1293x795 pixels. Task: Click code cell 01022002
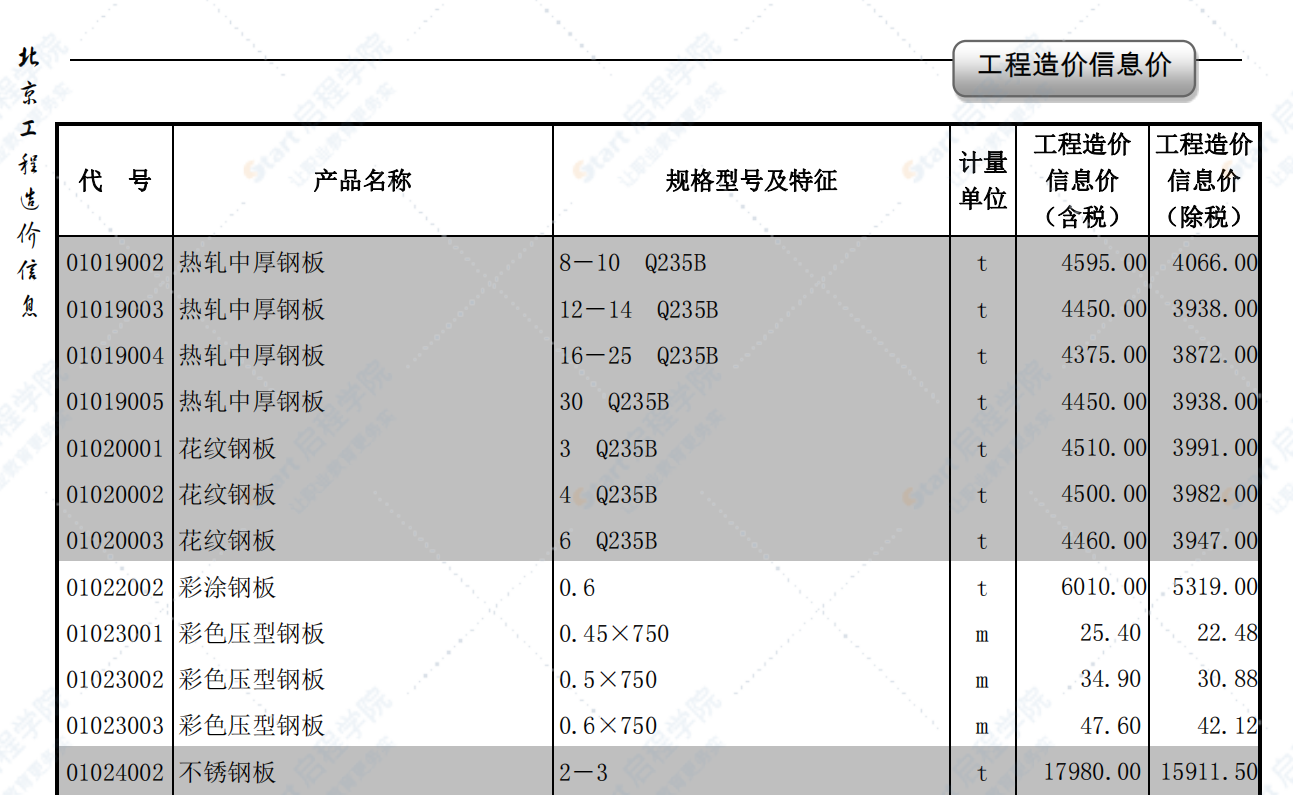click(115, 587)
